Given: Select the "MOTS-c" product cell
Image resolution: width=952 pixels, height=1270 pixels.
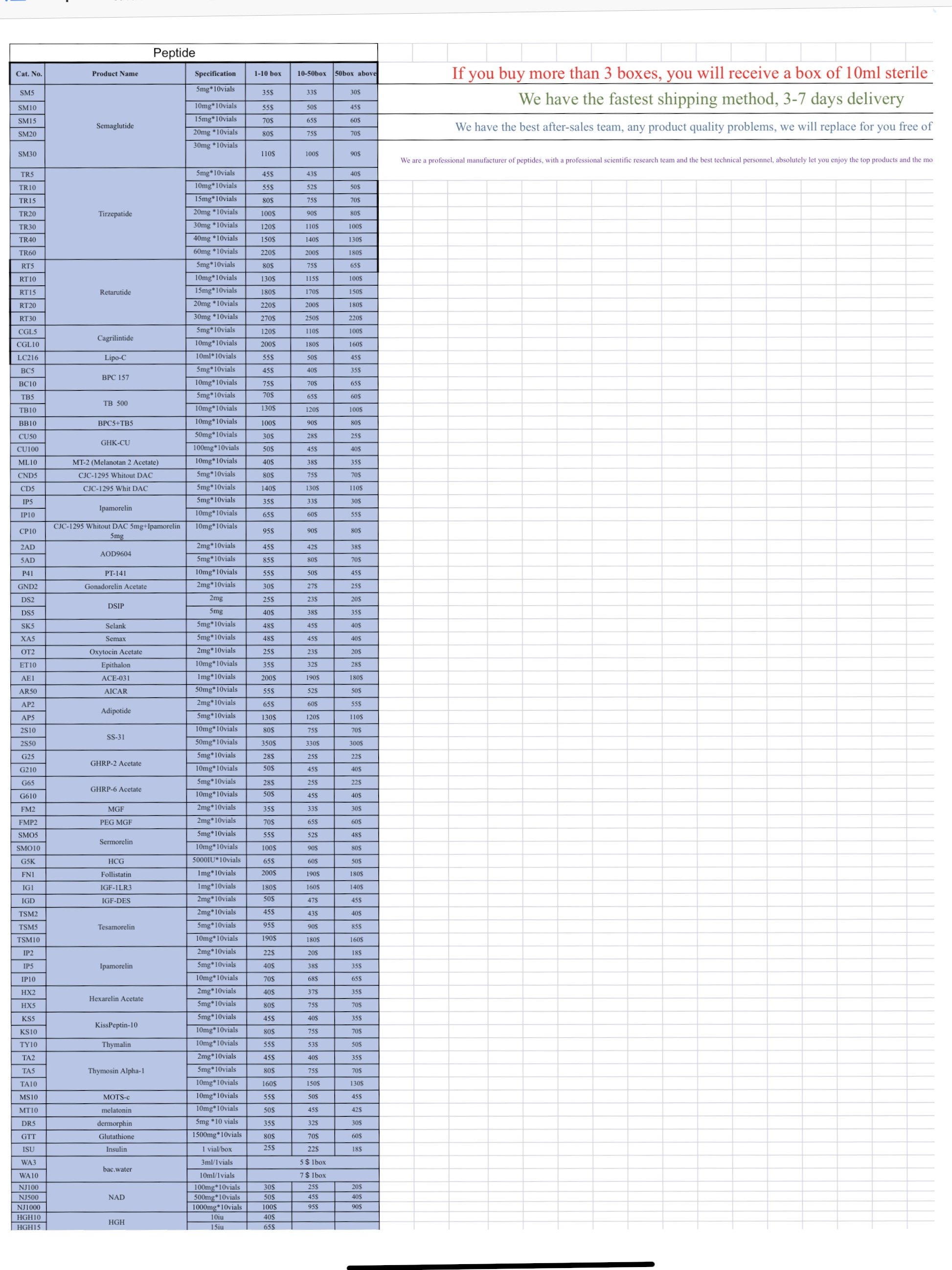Looking at the screenshot, I should [116, 1097].
